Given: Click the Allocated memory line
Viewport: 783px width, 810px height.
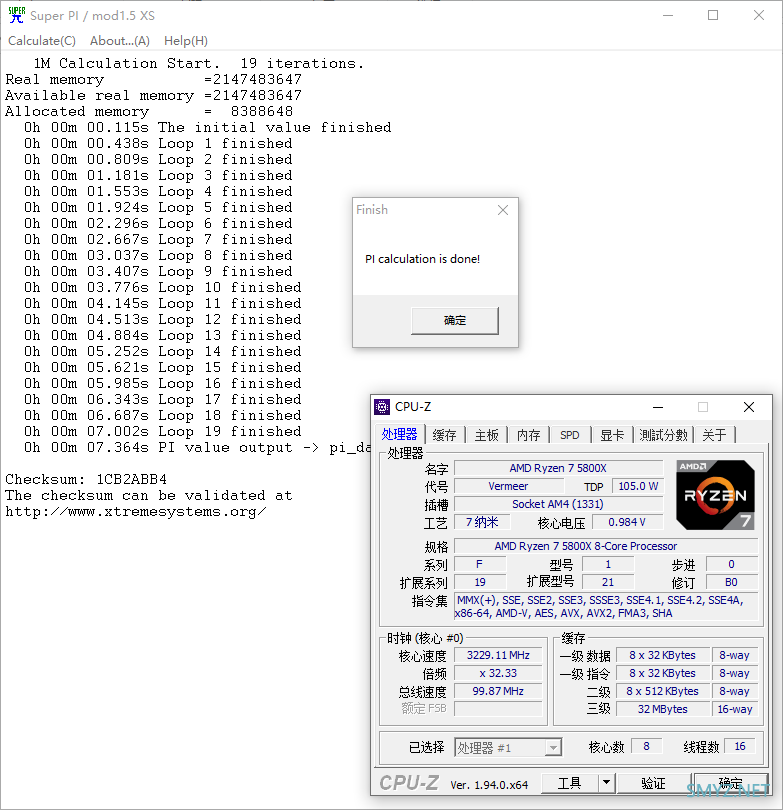Looking at the screenshot, I should click(149, 112).
